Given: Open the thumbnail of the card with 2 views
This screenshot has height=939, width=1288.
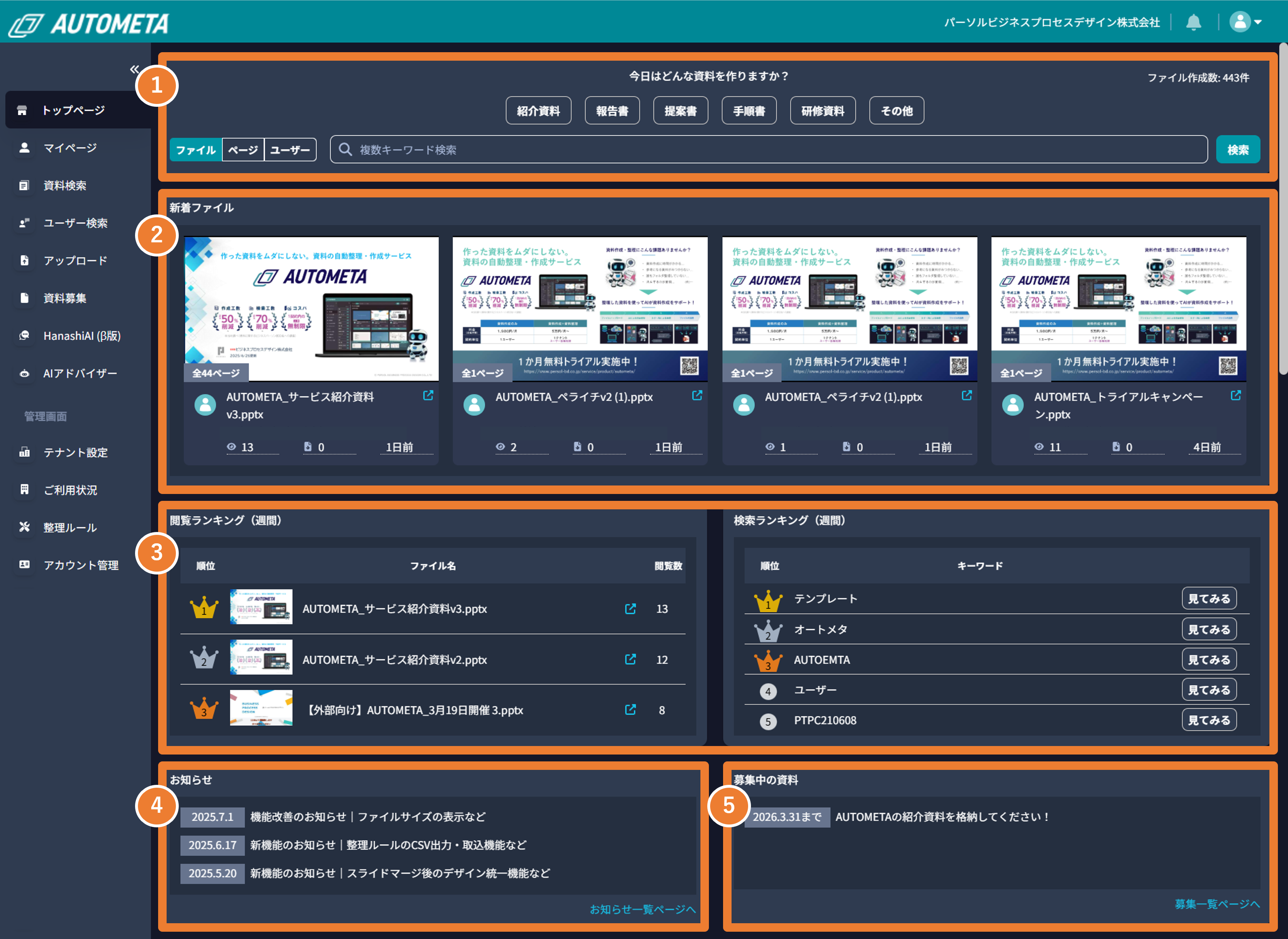Looking at the screenshot, I should click(579, 309).
